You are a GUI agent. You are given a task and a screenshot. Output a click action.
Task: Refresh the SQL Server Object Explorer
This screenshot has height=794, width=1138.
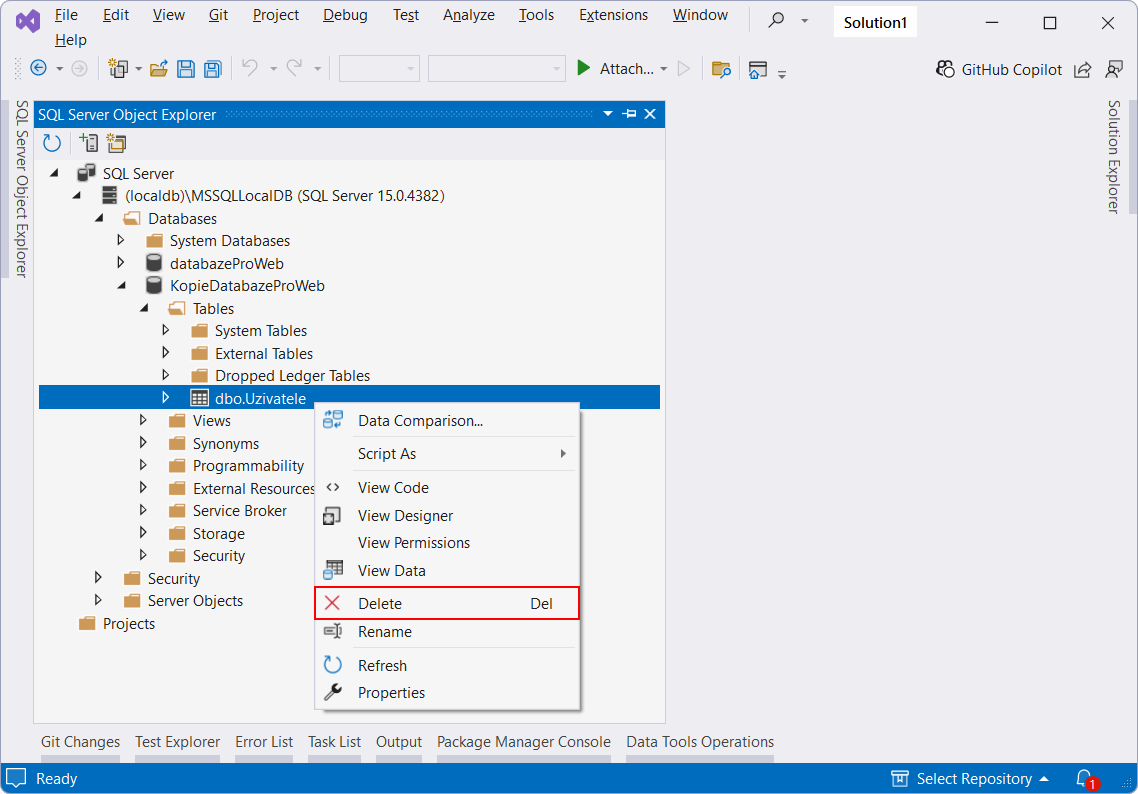click(51, 143)
